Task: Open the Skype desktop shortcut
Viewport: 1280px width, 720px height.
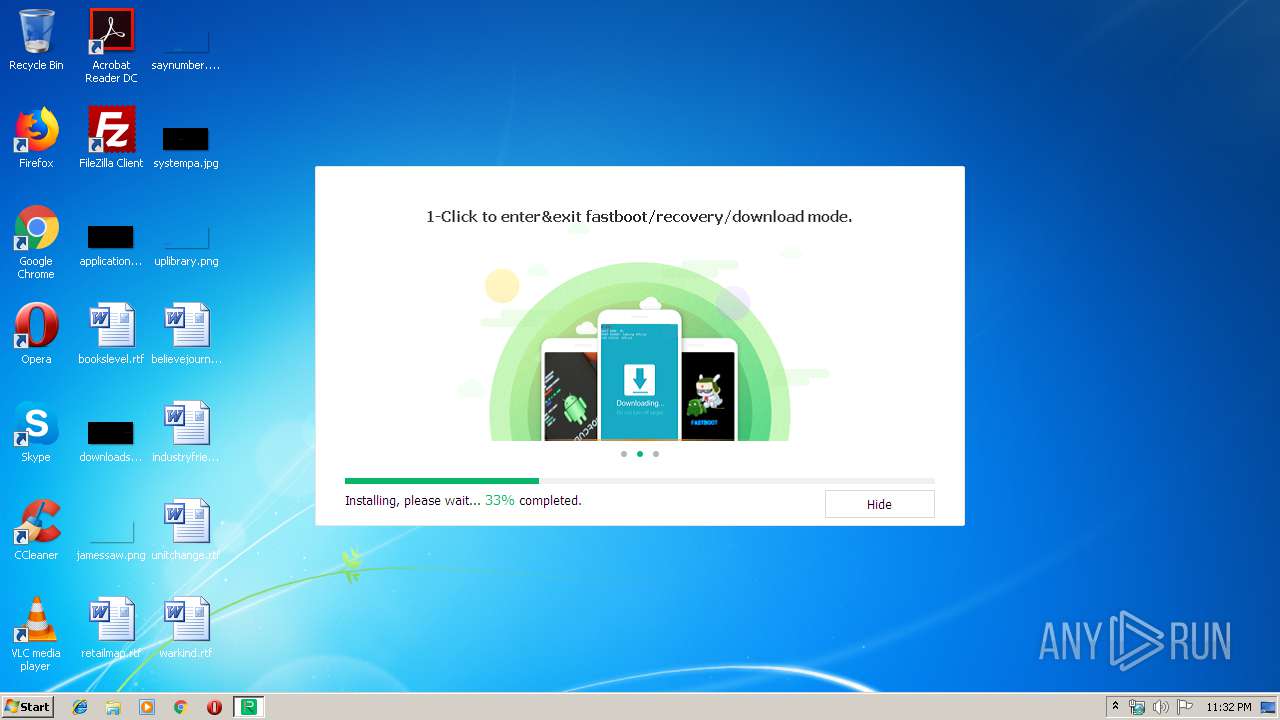Action: tap(36, 432)
